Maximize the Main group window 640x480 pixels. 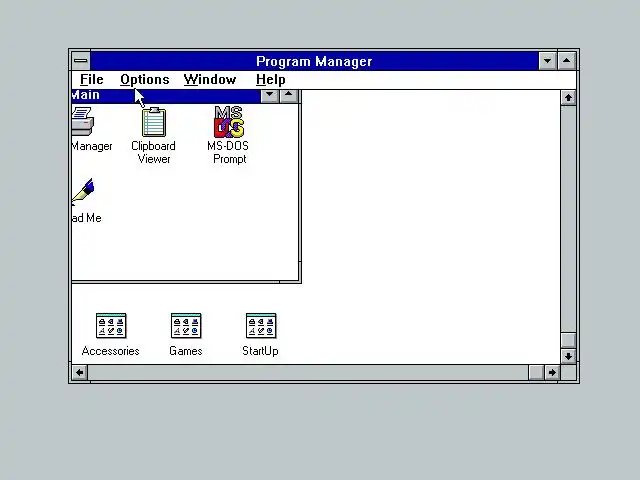[x=289, y=96]
